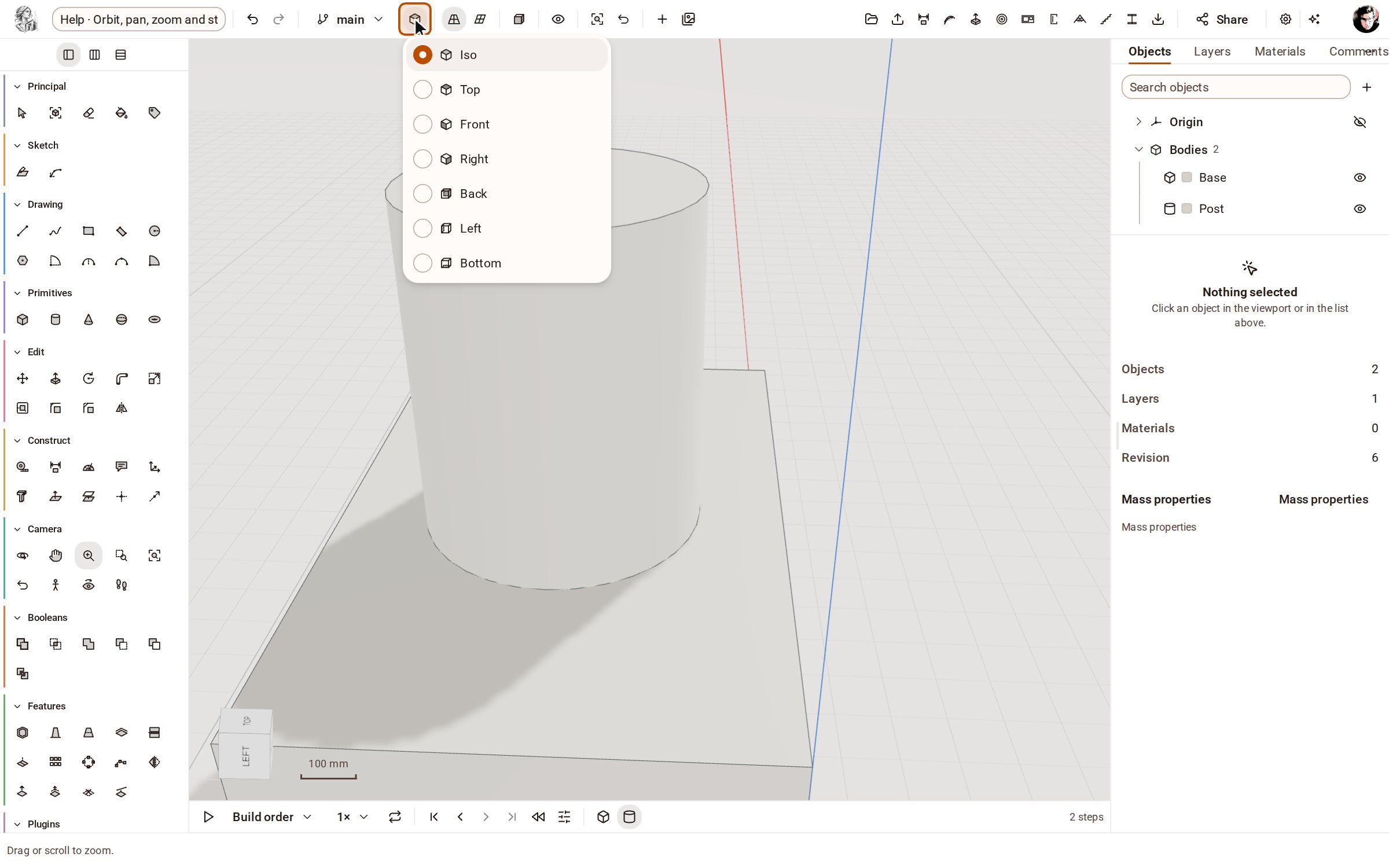Select the Box primitive tool

[23, 319]
